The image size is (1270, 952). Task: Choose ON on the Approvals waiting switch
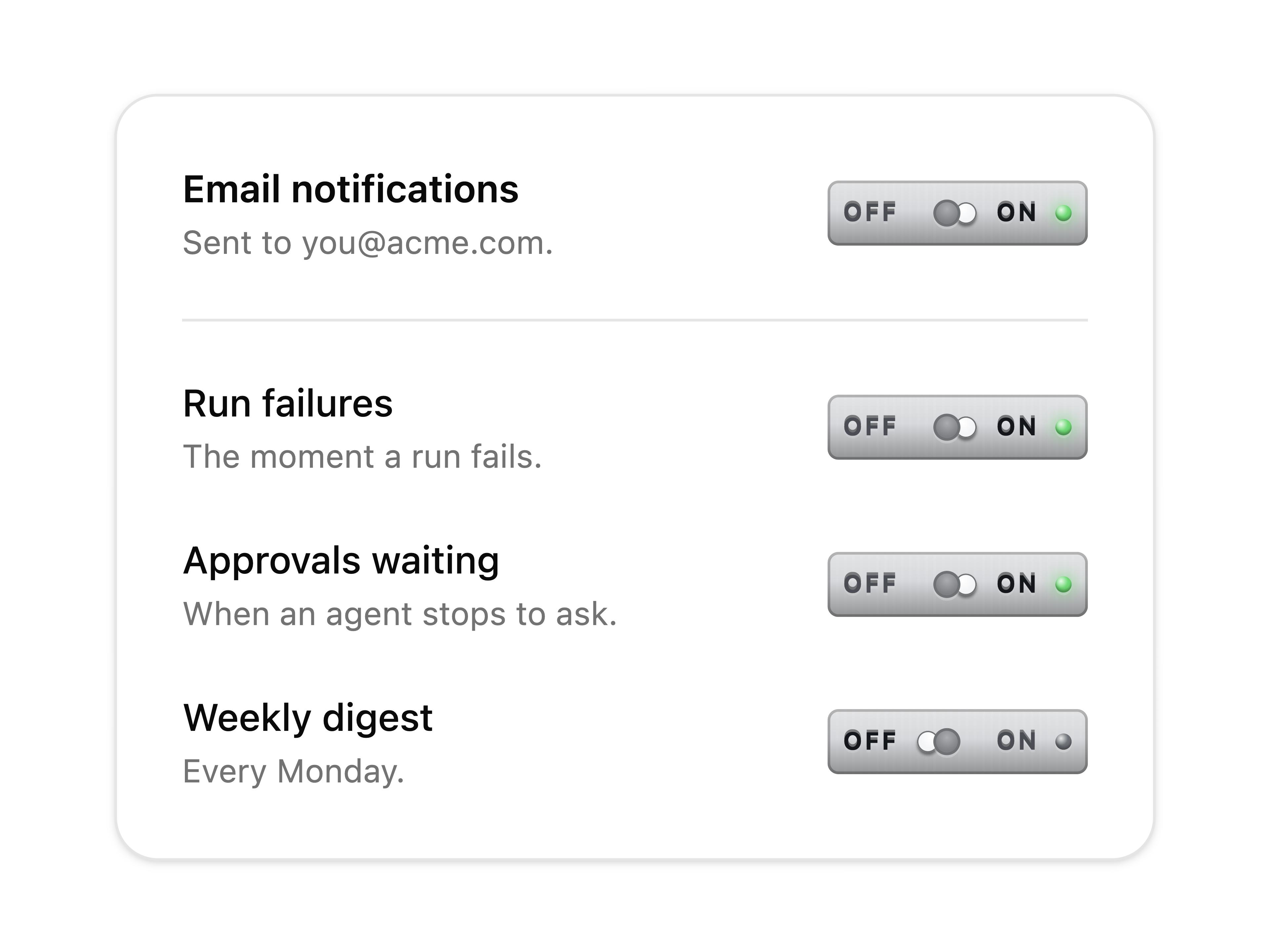click(x=1016, y=583)
